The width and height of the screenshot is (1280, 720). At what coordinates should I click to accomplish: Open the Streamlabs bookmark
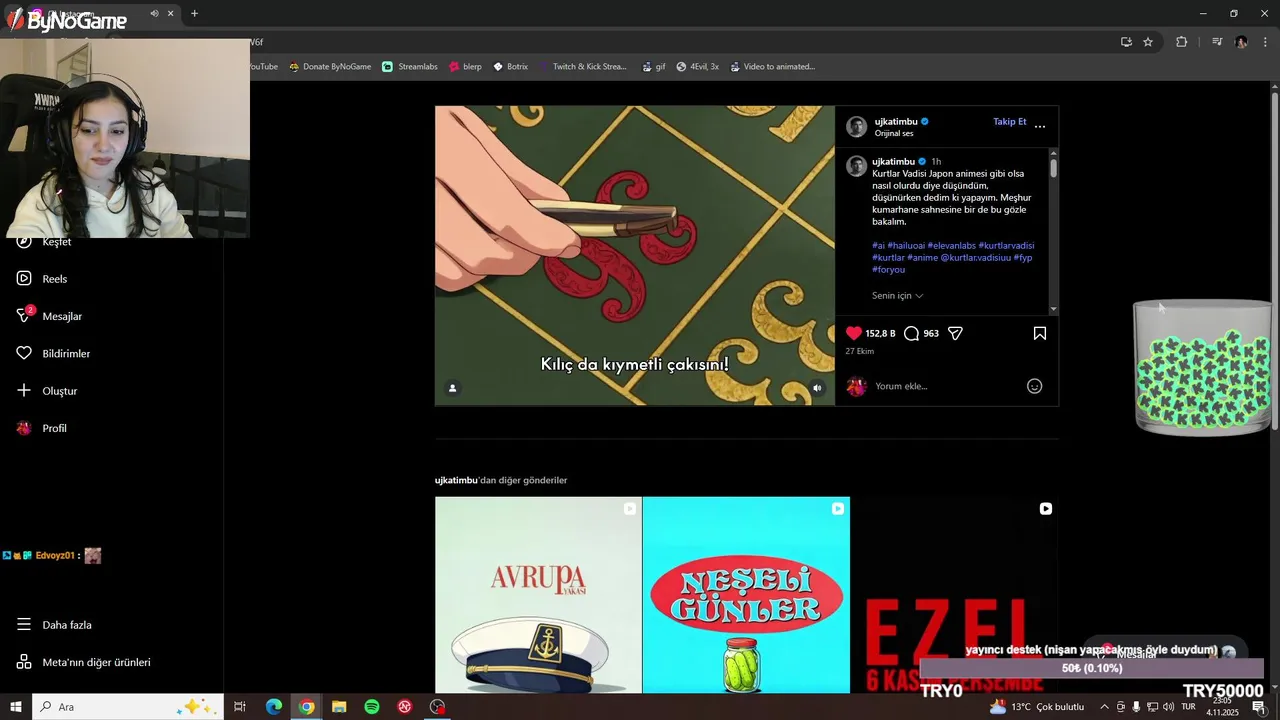410,67
